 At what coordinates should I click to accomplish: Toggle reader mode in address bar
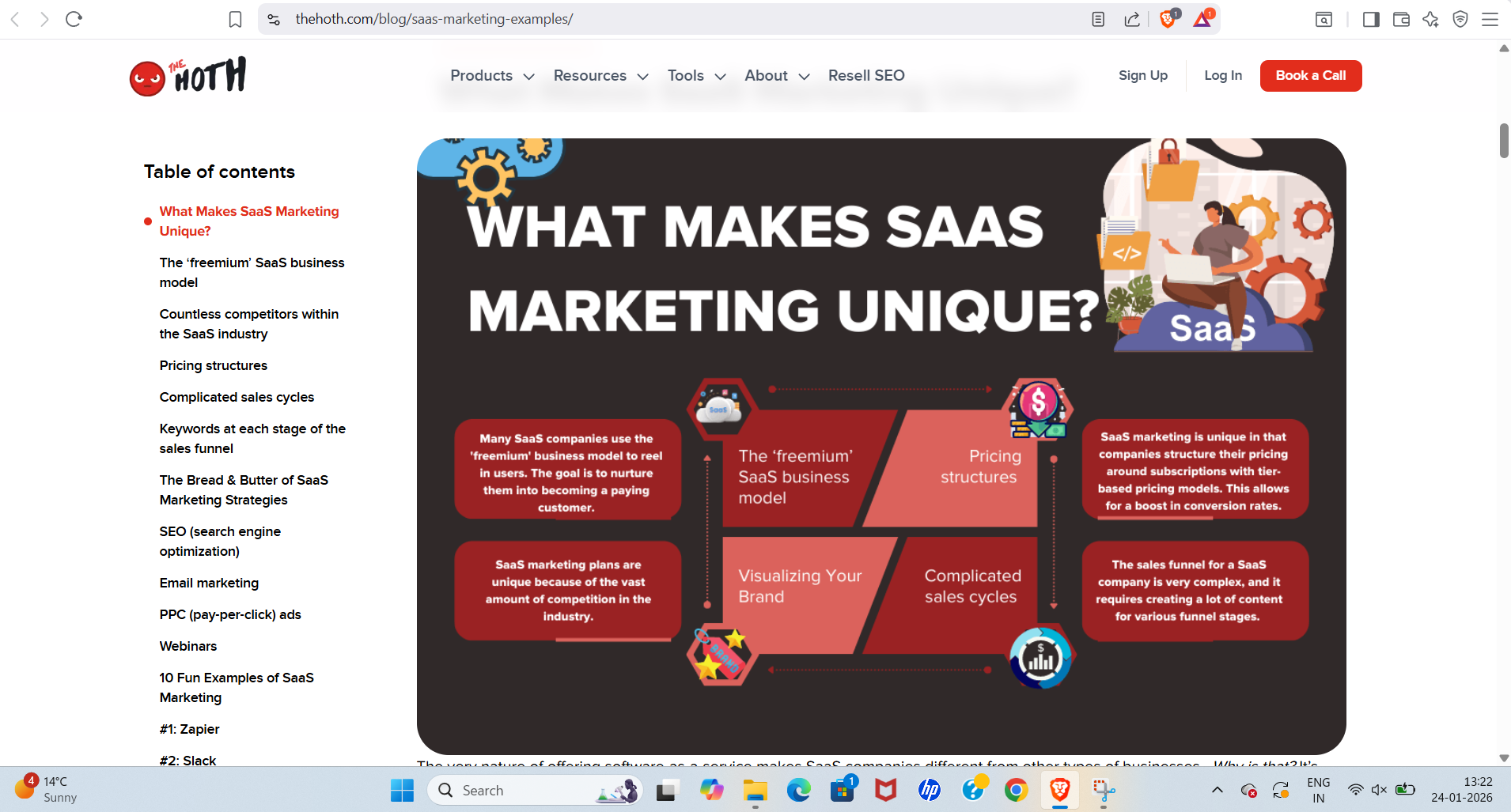tap(1098, 18)
